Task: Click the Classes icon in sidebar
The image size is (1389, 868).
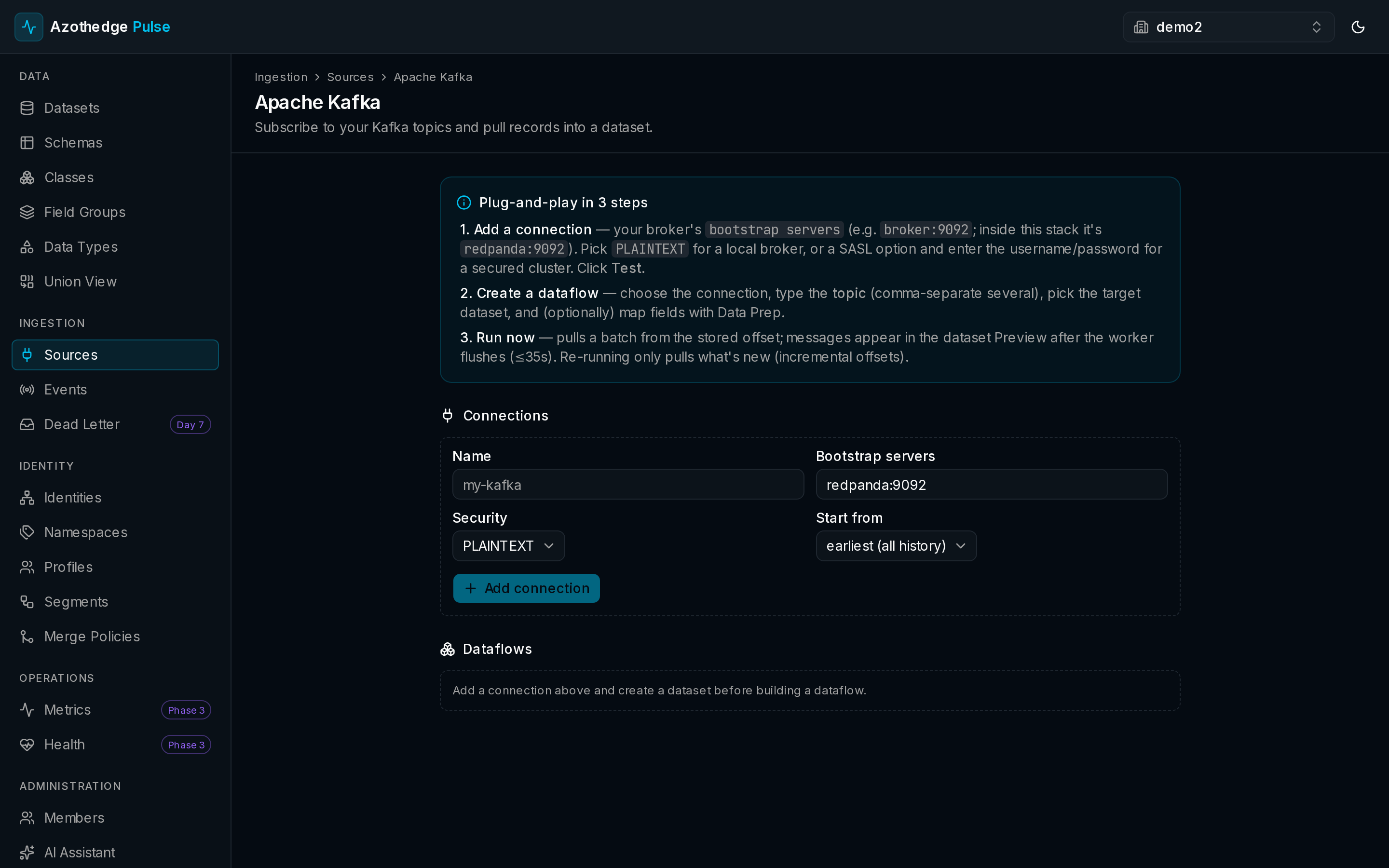Action: pyautogui.click(x=27, y=177)
